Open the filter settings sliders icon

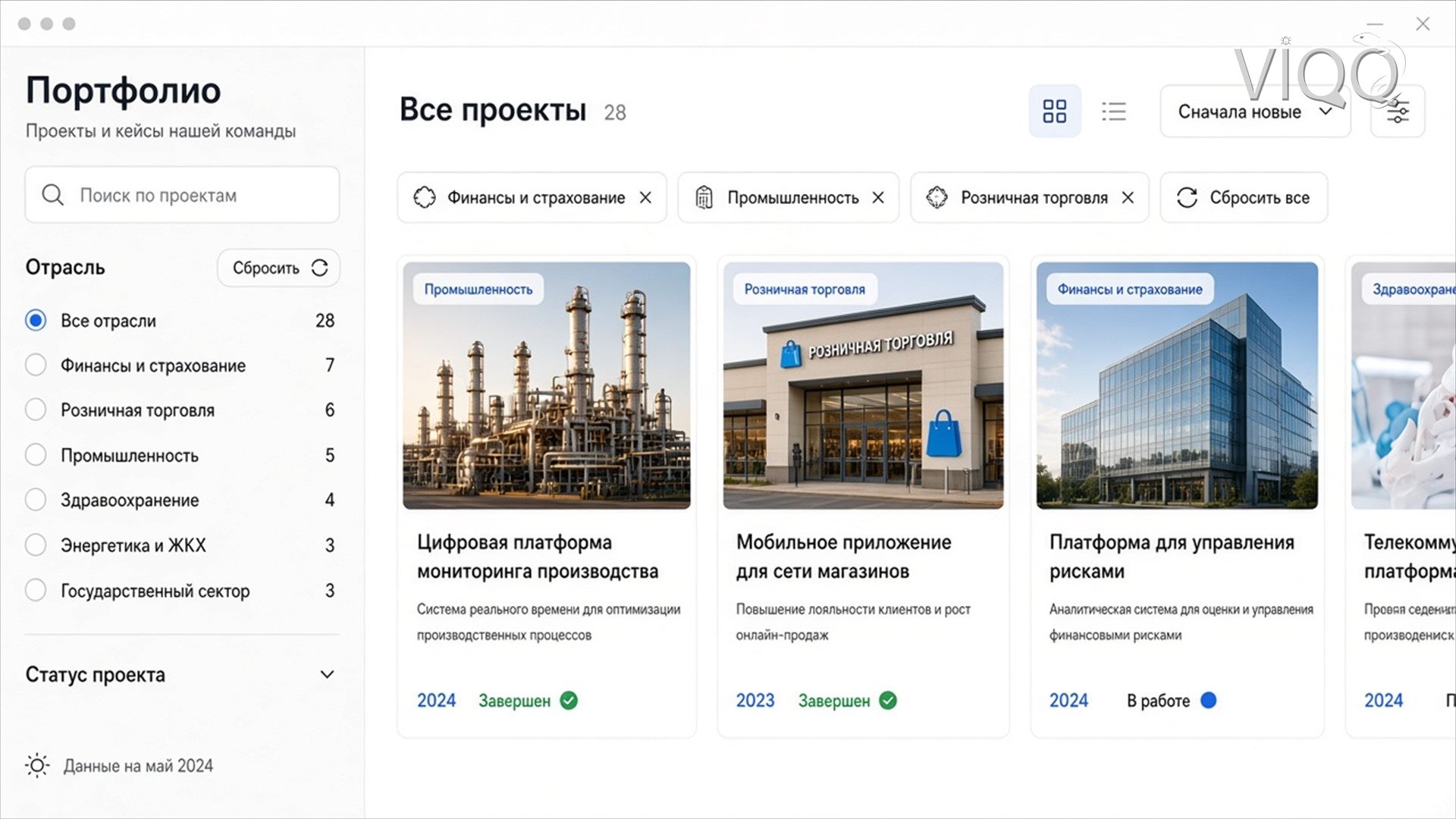point(1398,111)
